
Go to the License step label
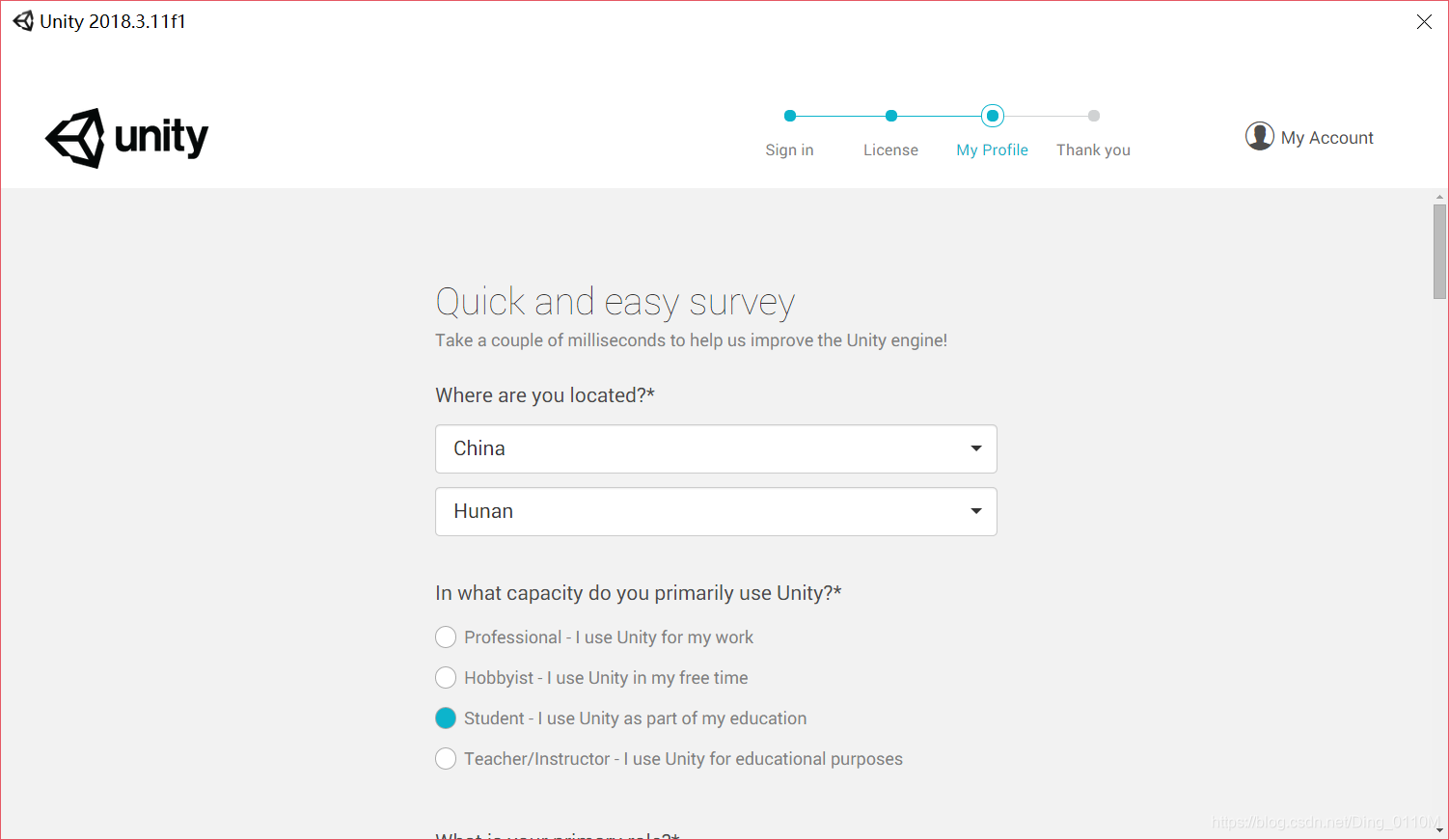[x=890, y=150]
